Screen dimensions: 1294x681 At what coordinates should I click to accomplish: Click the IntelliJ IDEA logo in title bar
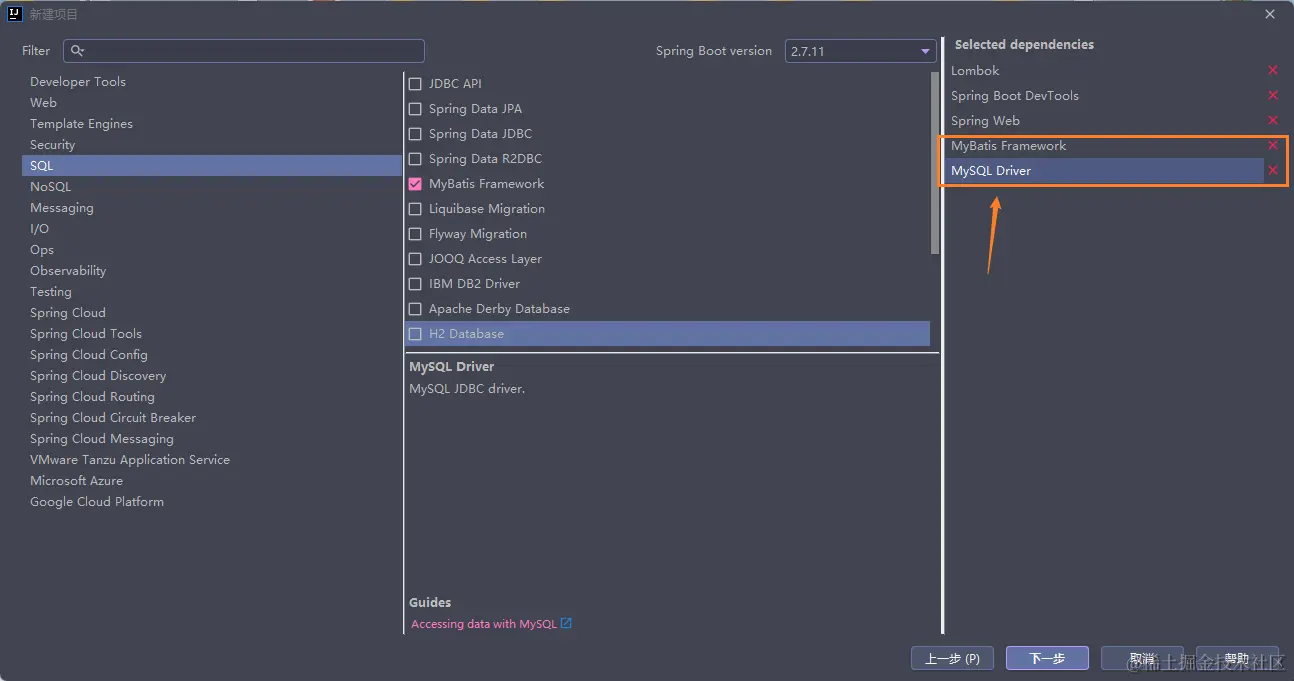pos(15,14)
